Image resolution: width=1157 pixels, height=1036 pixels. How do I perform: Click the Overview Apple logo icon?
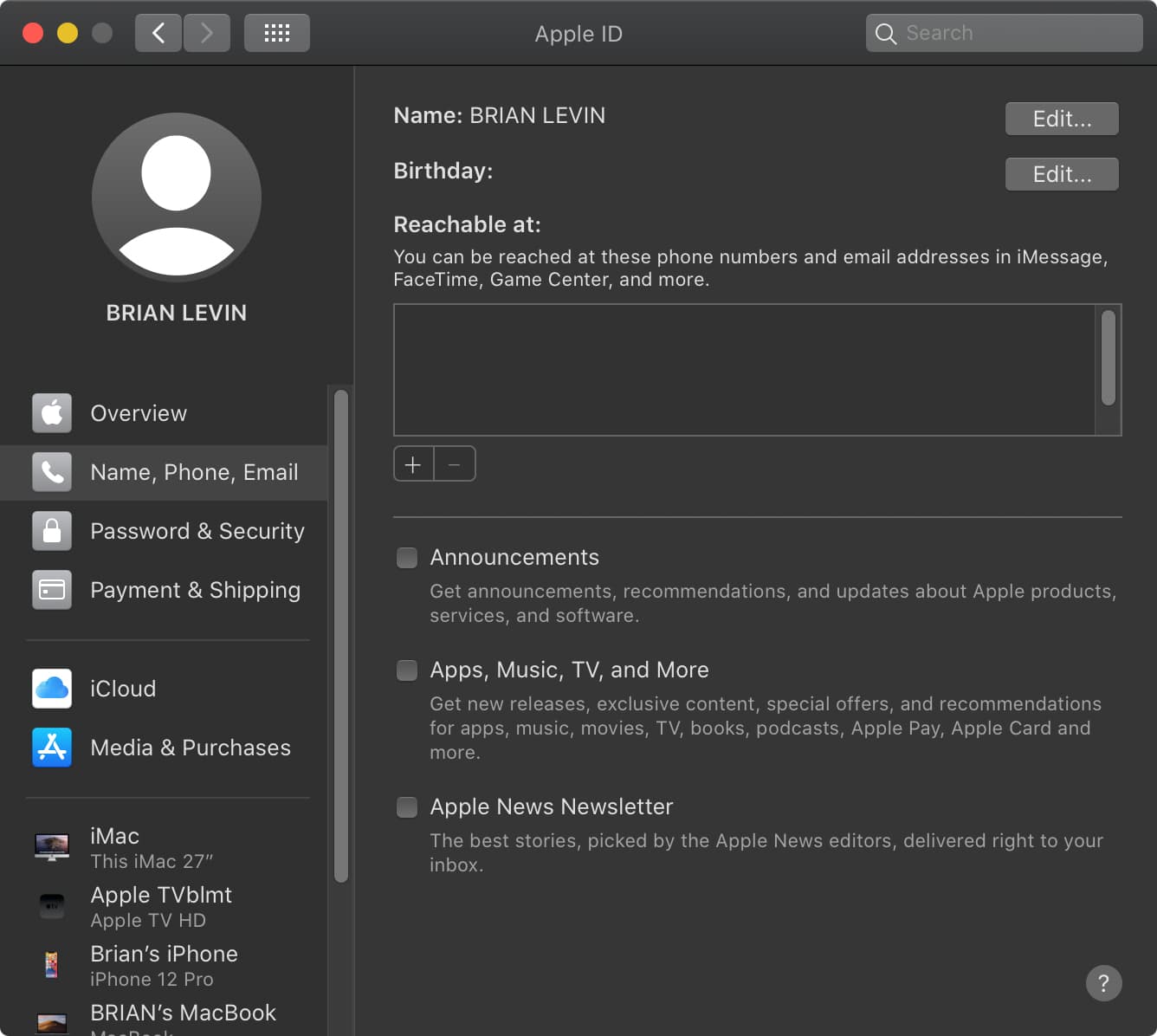point(52,413)
